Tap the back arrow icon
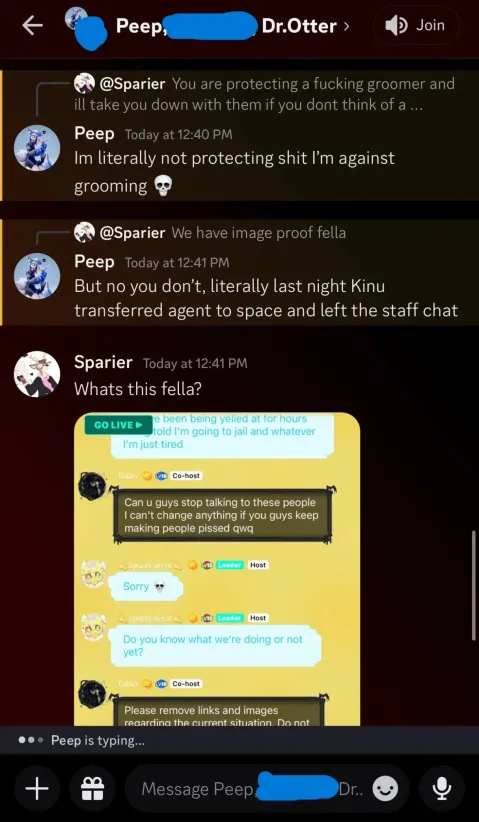Viewport: 479px width, 822px height. tap(32, 26)
